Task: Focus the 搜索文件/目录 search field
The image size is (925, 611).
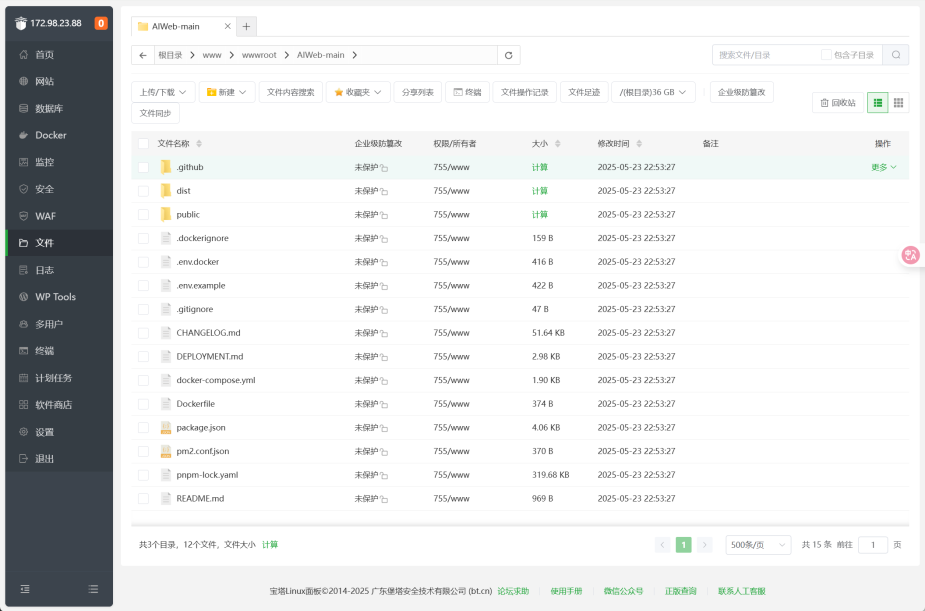Action: click(x=766, y=55)
